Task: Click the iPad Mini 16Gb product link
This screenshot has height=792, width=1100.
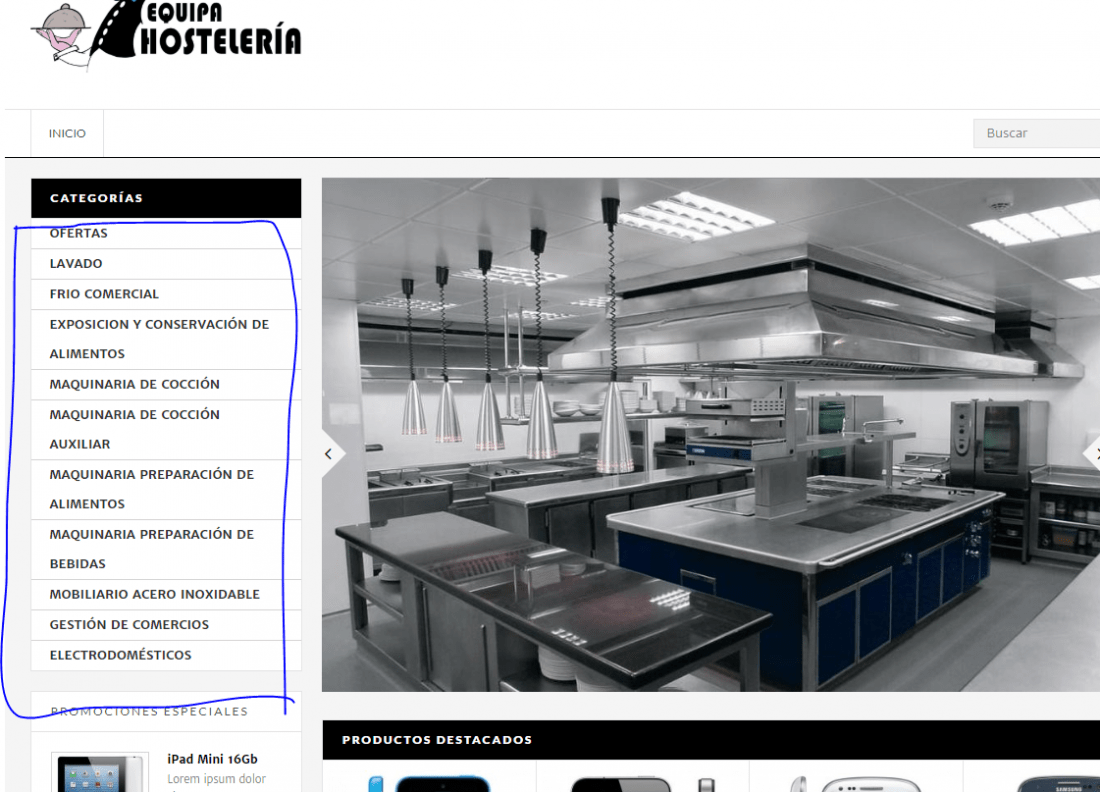Action: (x=212, y=759)
